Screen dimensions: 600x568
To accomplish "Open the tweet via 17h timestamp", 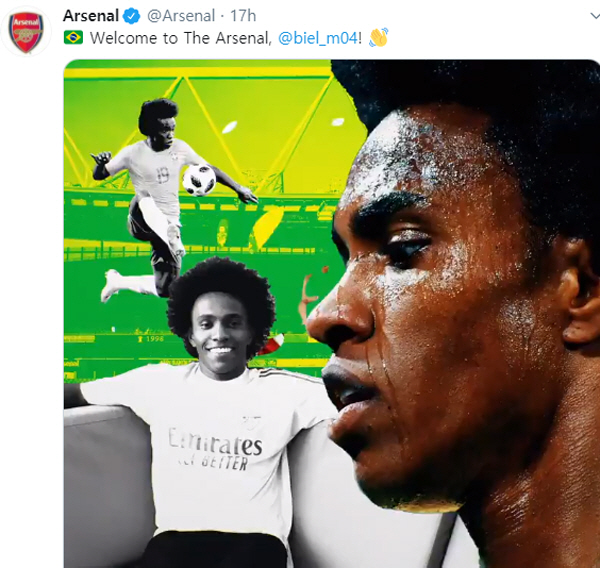I will 243,16.
